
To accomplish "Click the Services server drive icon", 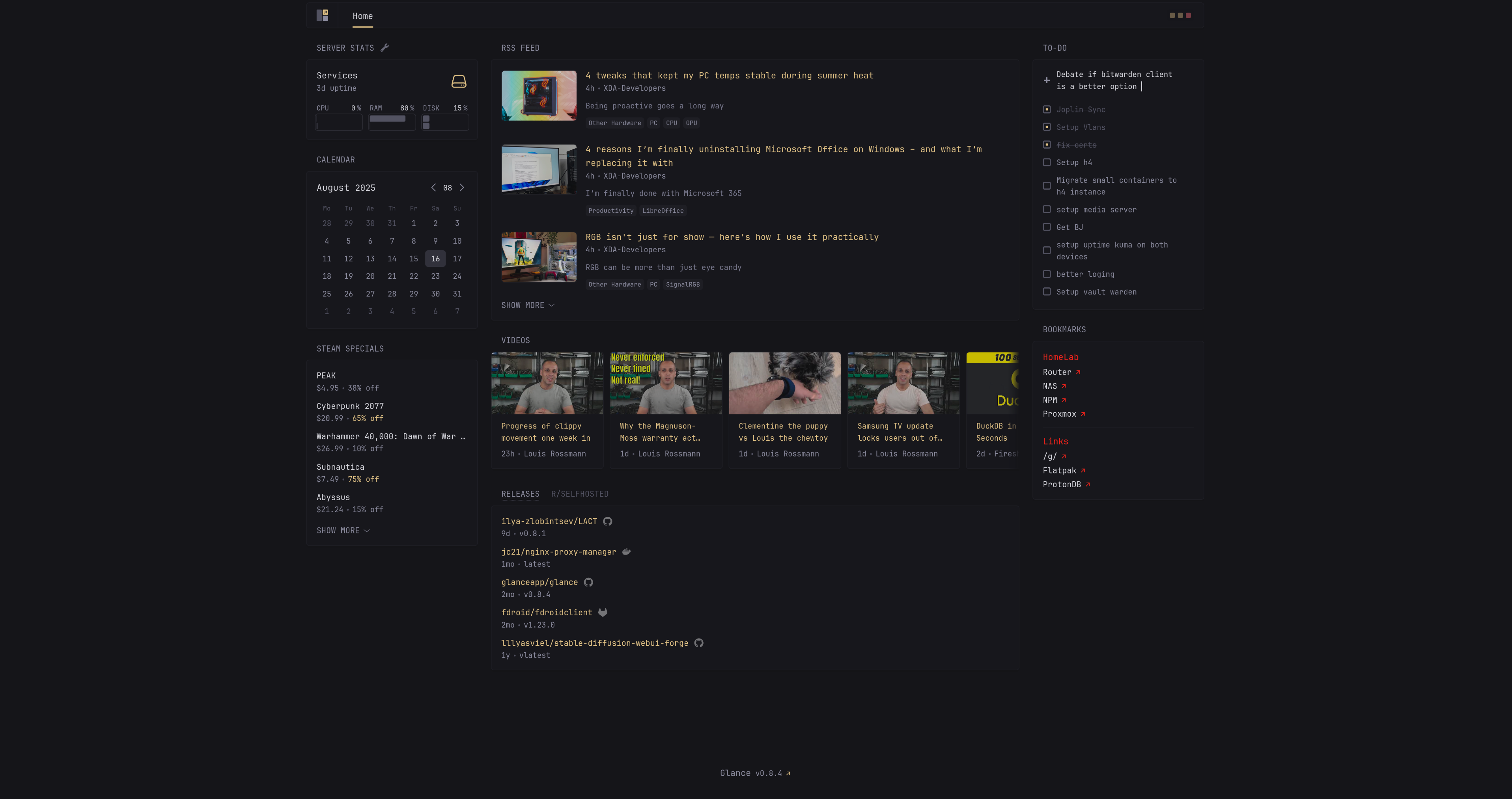I will click(x=458, y=82).
